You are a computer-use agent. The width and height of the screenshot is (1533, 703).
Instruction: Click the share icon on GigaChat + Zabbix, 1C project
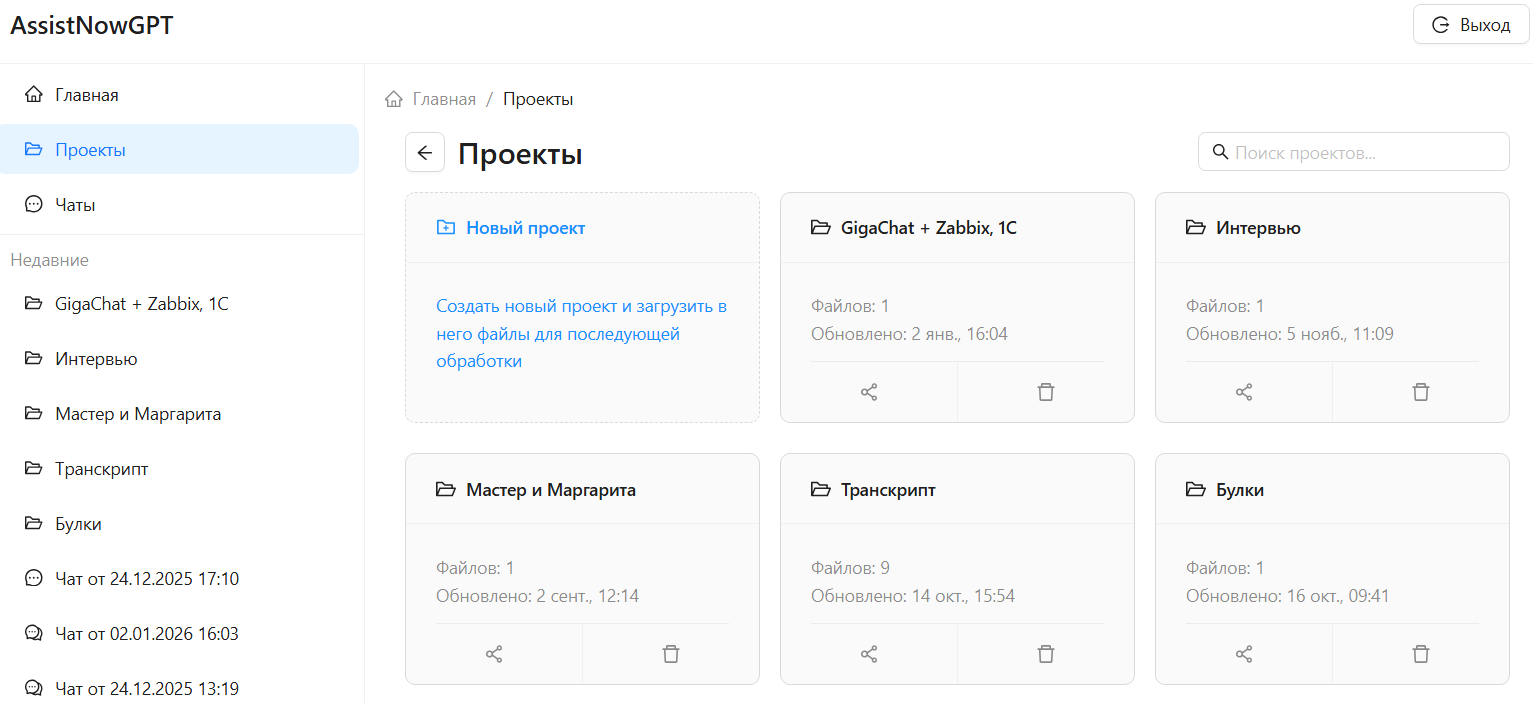click(868, 391)
